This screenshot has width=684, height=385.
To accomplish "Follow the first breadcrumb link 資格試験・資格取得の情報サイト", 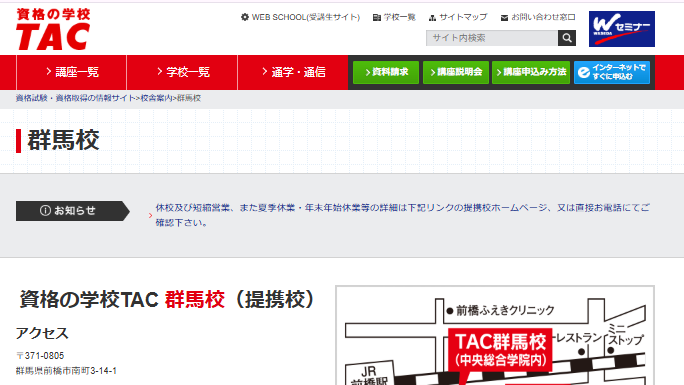I will (75, 98).
